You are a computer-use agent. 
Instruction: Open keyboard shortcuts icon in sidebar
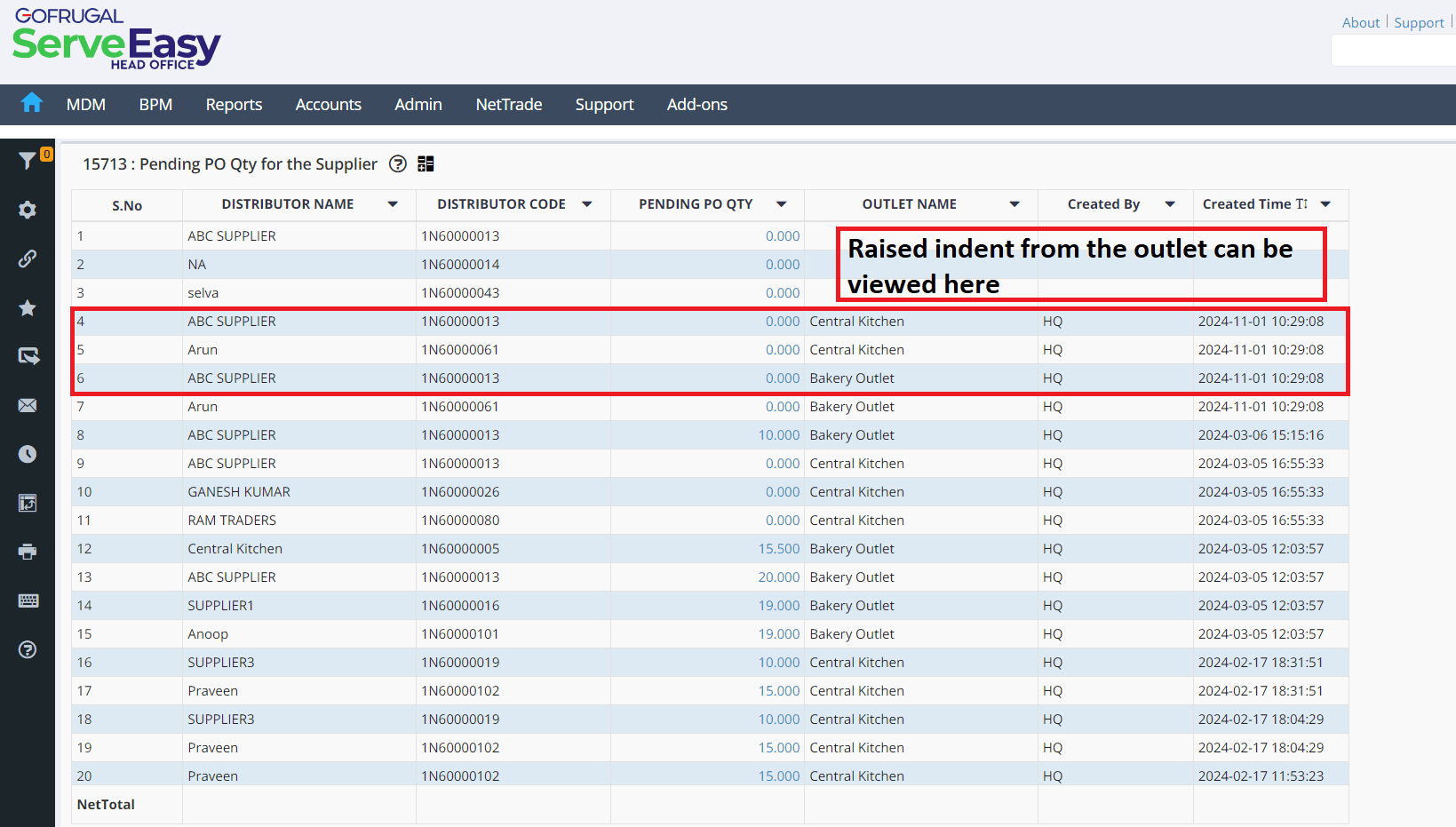[28, 600]
